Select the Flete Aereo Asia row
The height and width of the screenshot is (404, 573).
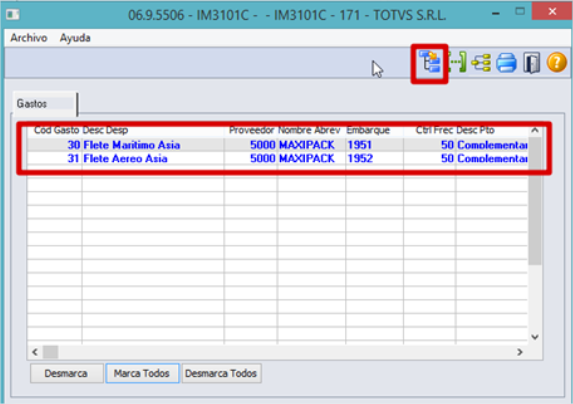click(277, 159)
